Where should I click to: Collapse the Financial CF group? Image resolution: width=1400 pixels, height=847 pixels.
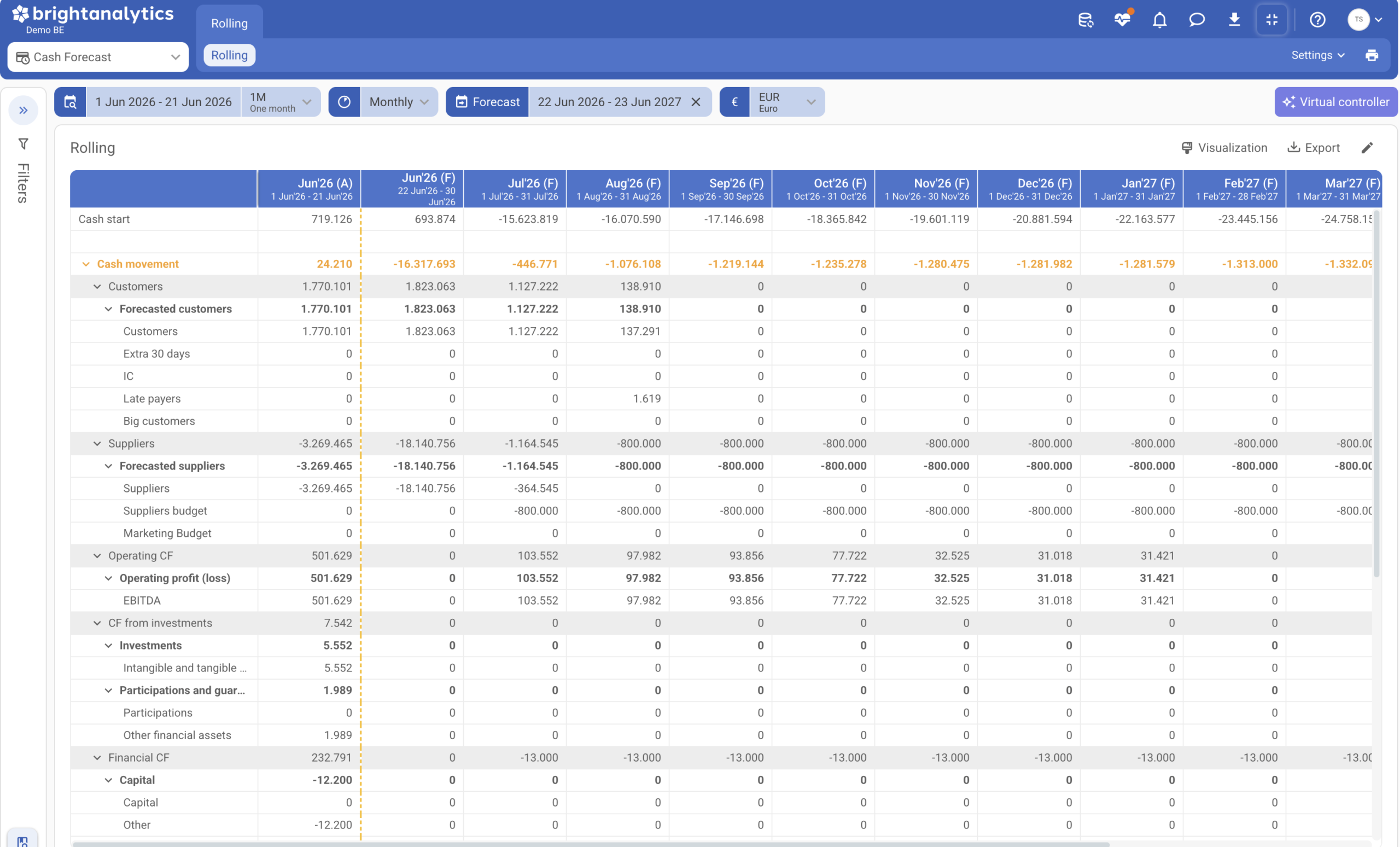[x=97, y=758]
